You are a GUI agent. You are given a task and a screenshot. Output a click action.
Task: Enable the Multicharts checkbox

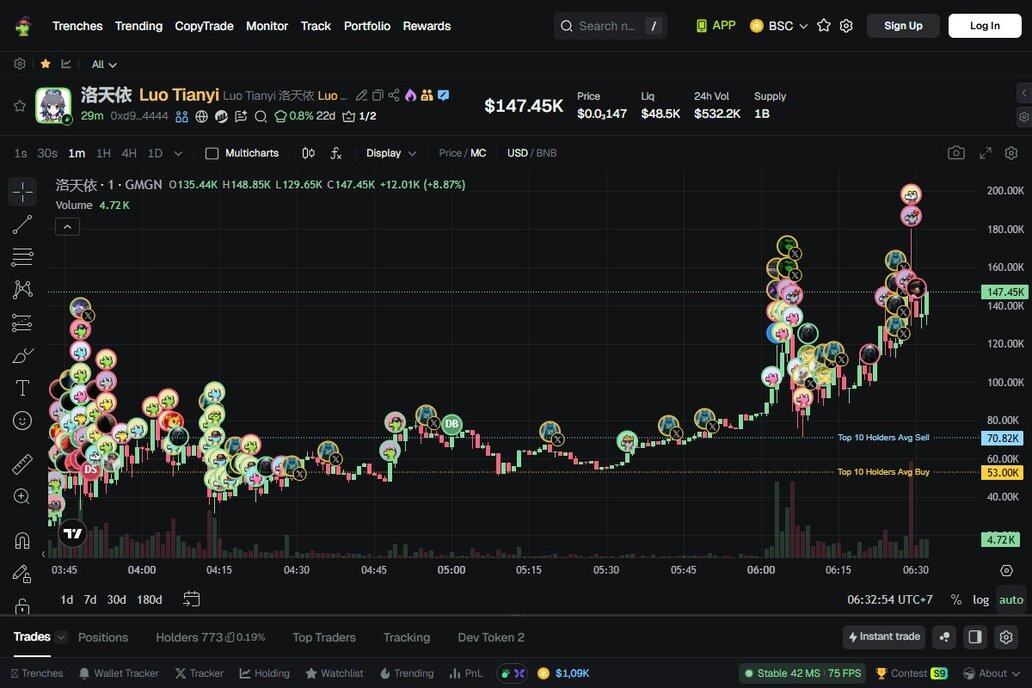[x=212, y=153]
